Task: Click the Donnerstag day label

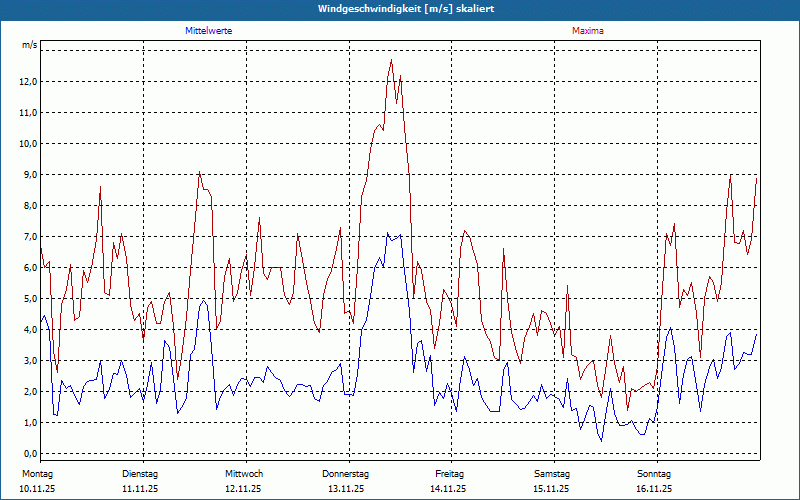Action: pyautogui.click(x=345, y=474)
